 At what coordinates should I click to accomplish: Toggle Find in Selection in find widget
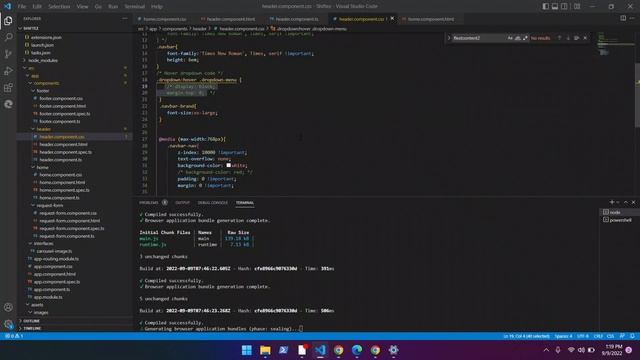pyautogui.click(x=576, y=38)
